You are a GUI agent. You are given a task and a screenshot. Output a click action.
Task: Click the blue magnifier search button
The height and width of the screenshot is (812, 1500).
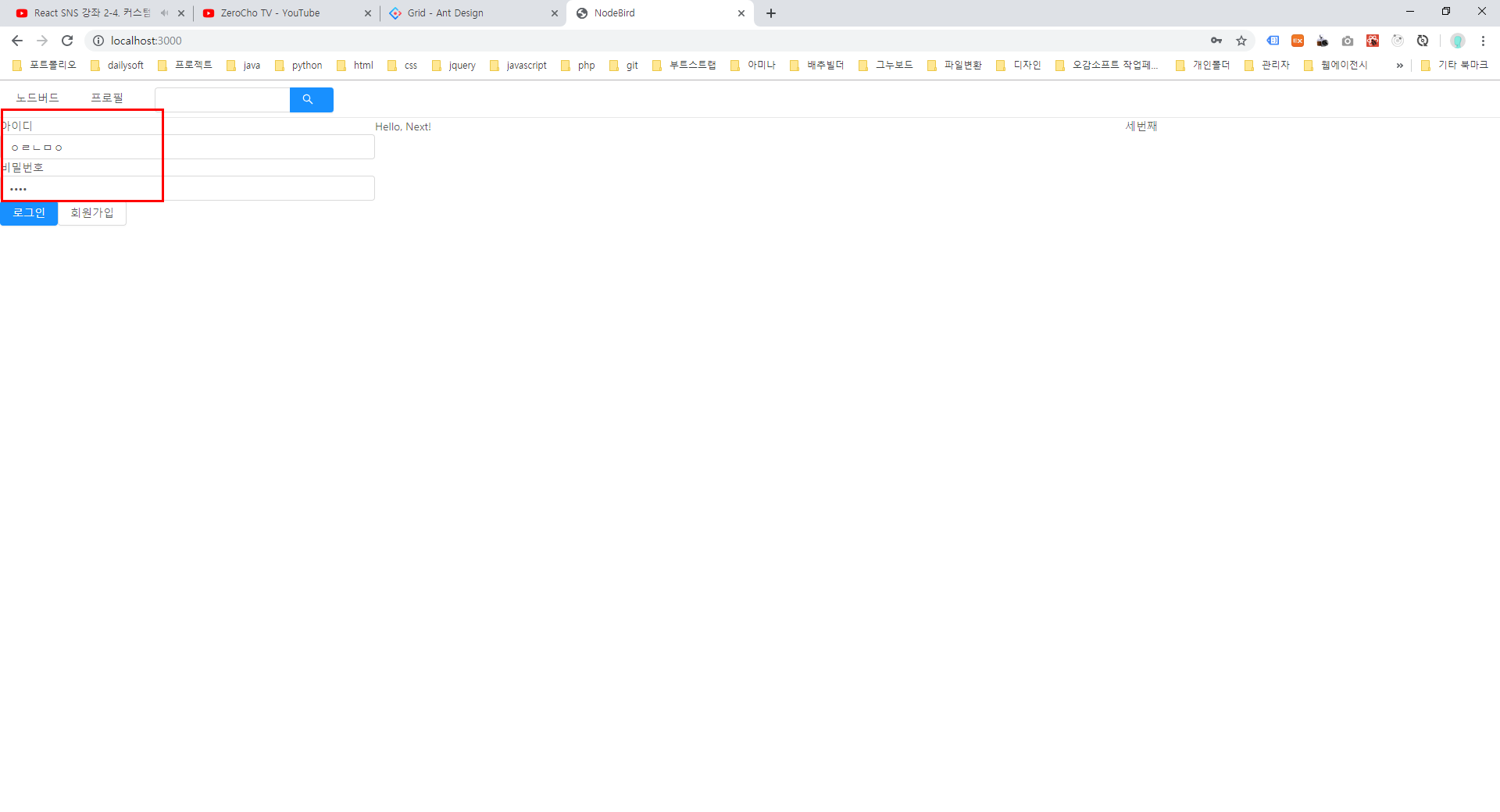click(x=311, y=100)
